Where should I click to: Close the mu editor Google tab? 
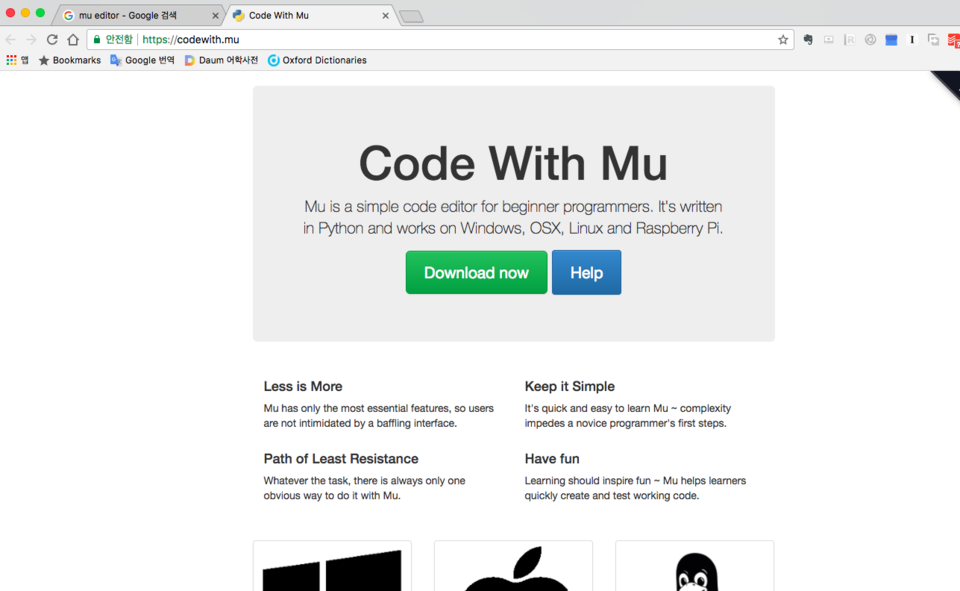[x=215, y=15]
